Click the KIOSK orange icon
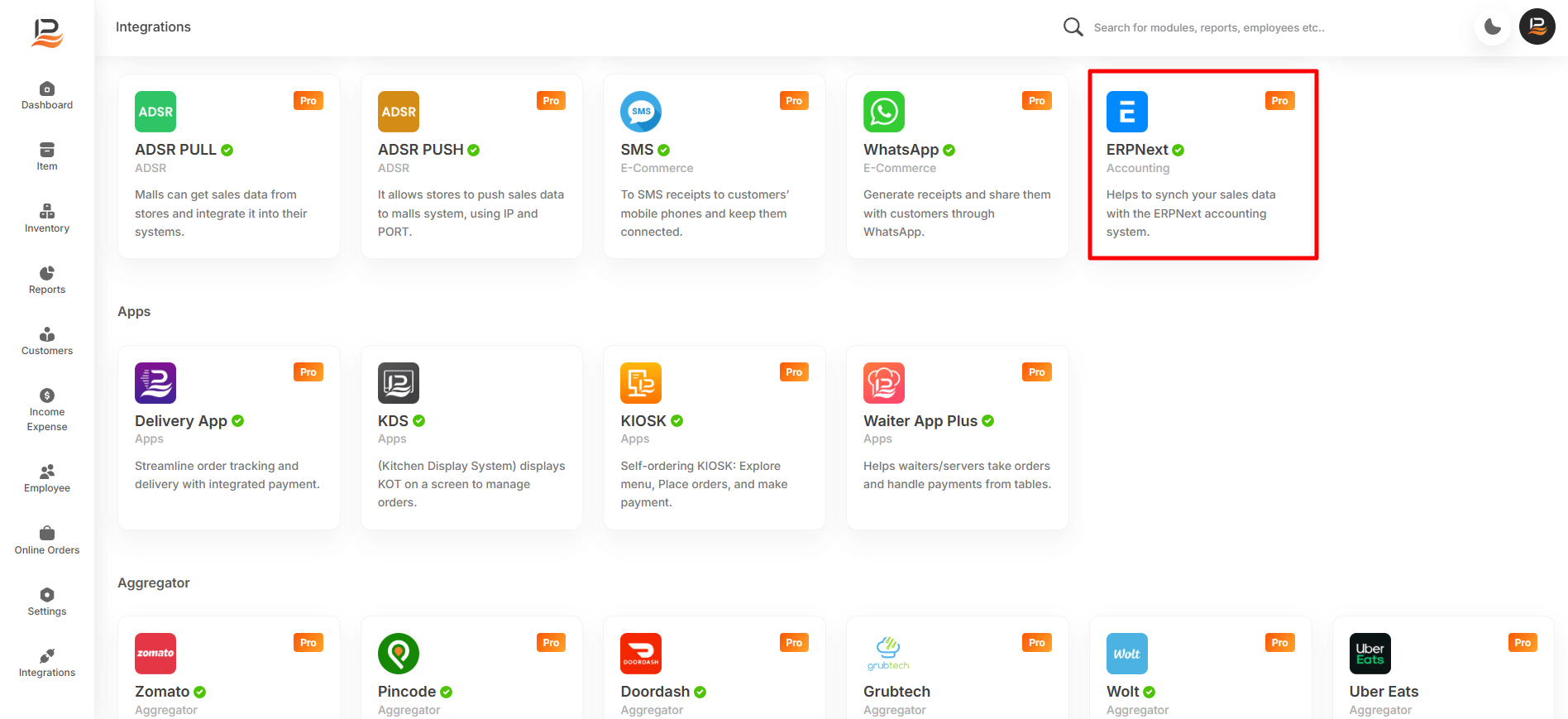Image resolution: width=1568 pixels, height=719 pixels. point(641,383)
